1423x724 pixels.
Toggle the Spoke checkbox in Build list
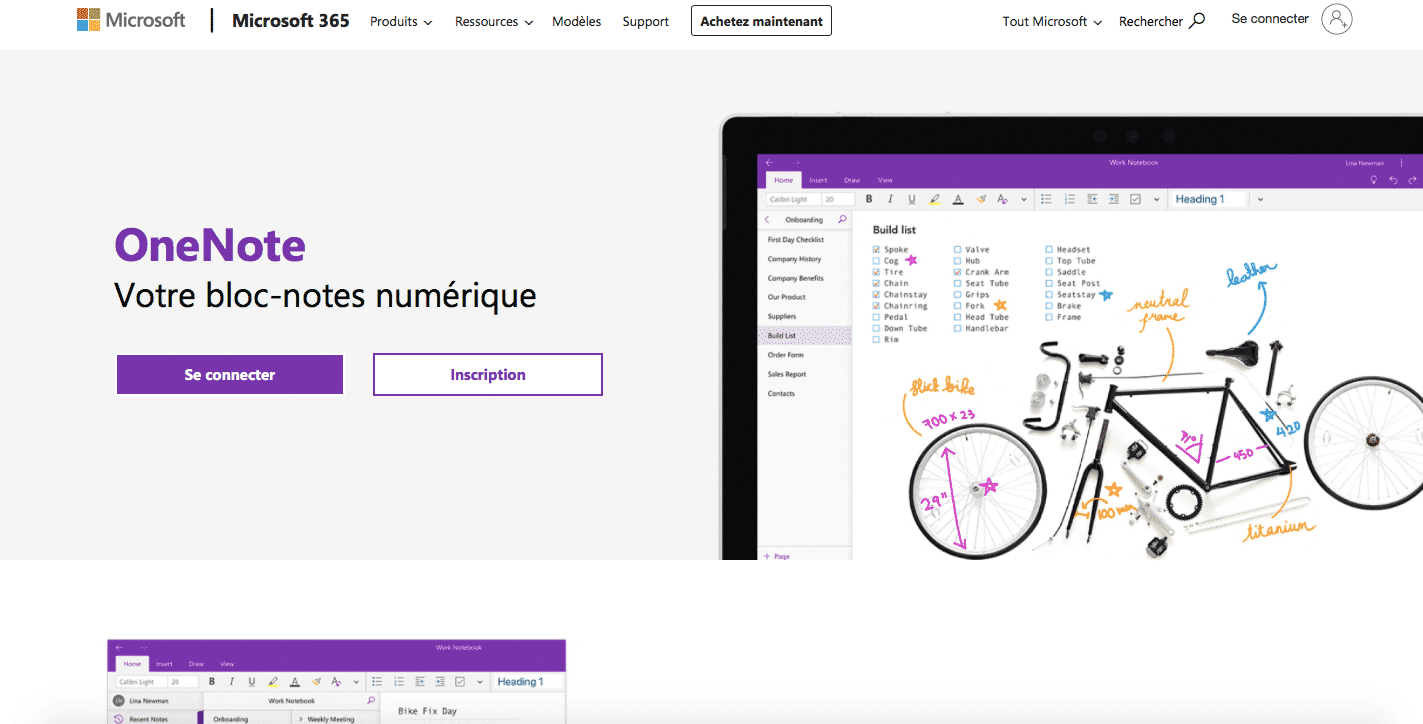[x=876, y=250]
